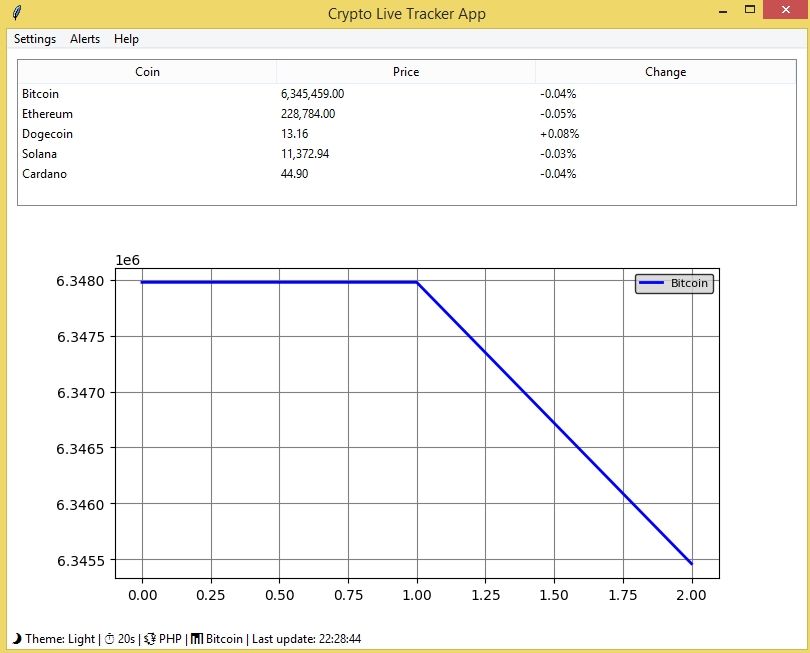Click Bitcoin price 6,345,459.00
Viewport: 810px width, 653px height.
click(x=313, y=94)
